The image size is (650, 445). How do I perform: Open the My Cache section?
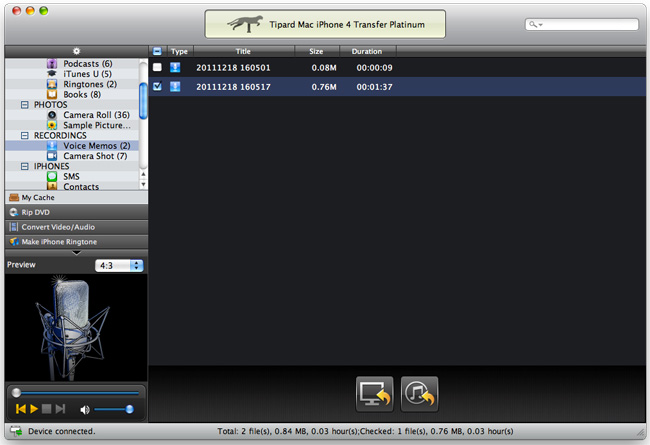76,197
